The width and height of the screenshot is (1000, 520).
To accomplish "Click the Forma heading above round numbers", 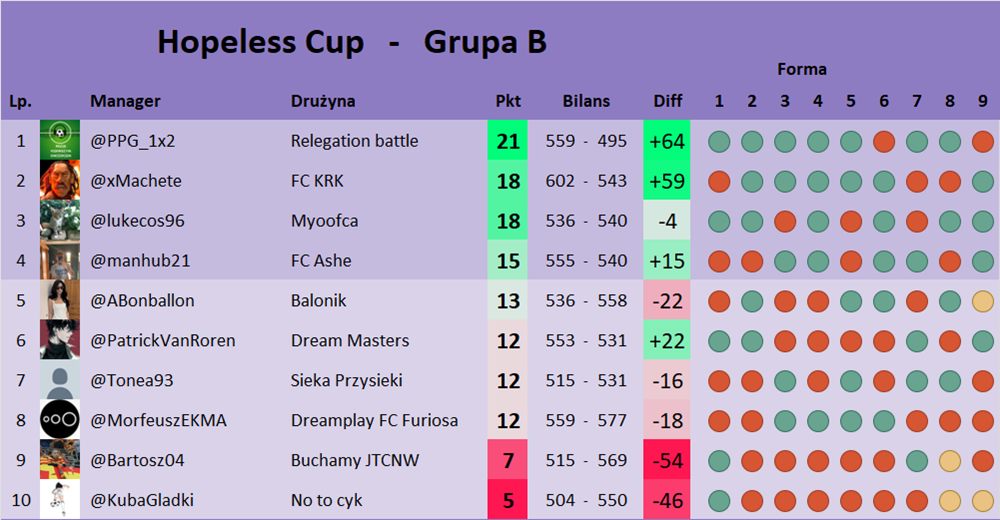I will (801, 69).
